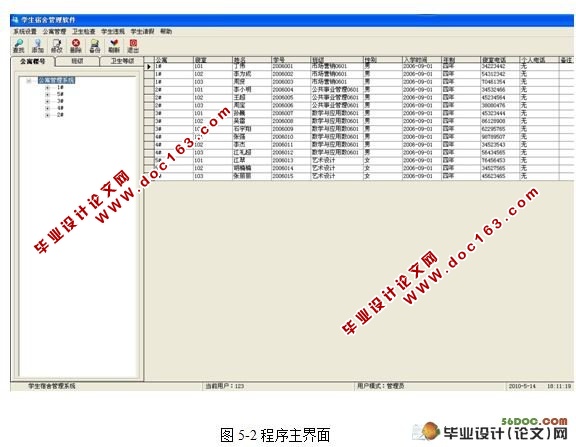Switch to the 班级 tab
Screen dimensions: 576x447
(77, 61)
